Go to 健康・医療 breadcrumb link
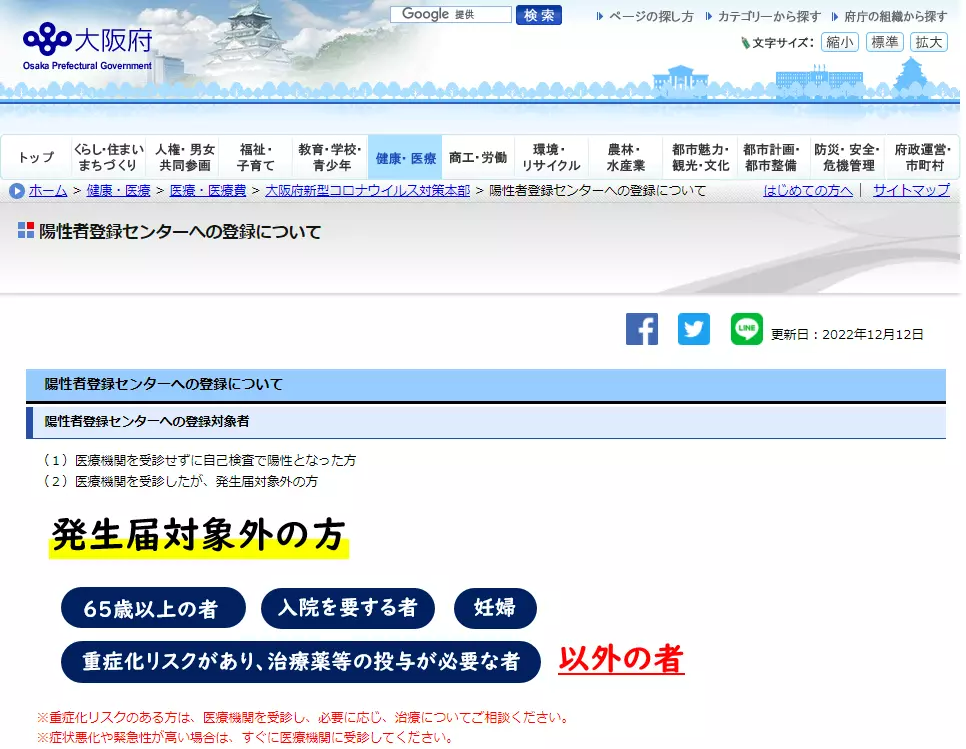 click(118, 191)
